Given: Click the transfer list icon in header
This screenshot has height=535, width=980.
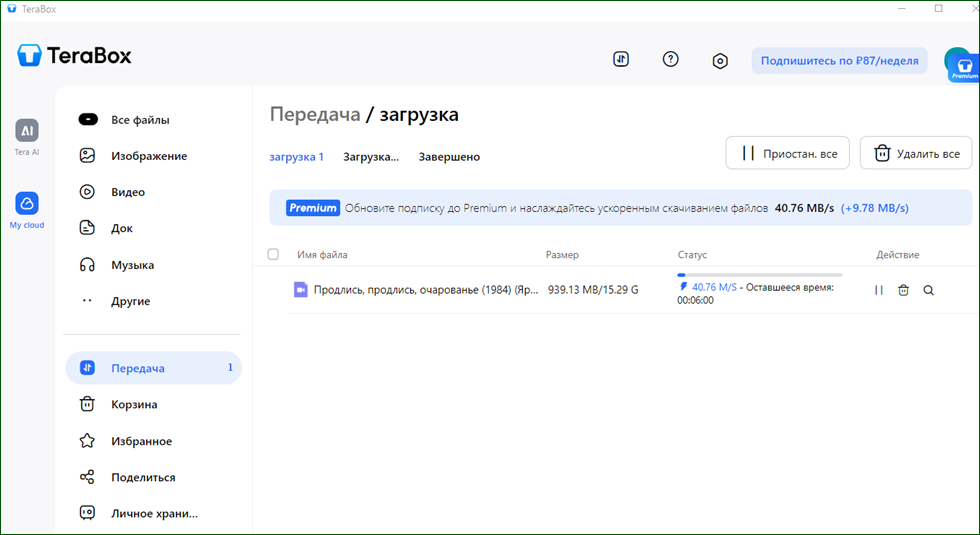Looking at the screenshot, I should pyautogui.click(x=621, y=59).
